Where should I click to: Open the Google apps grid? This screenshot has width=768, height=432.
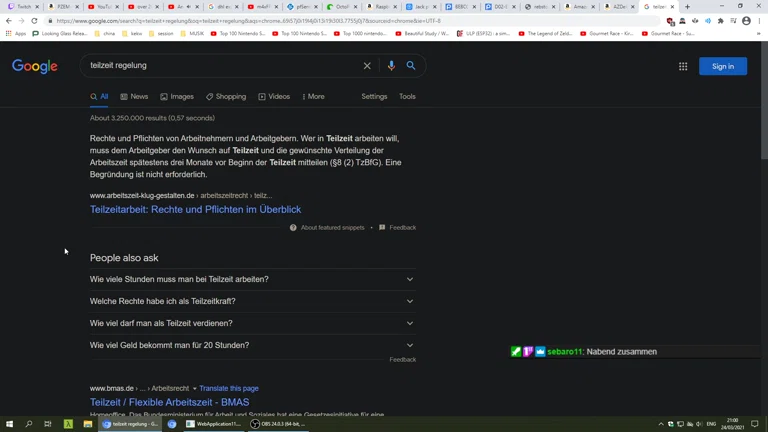pyautogui.click(x=683, y=66)
